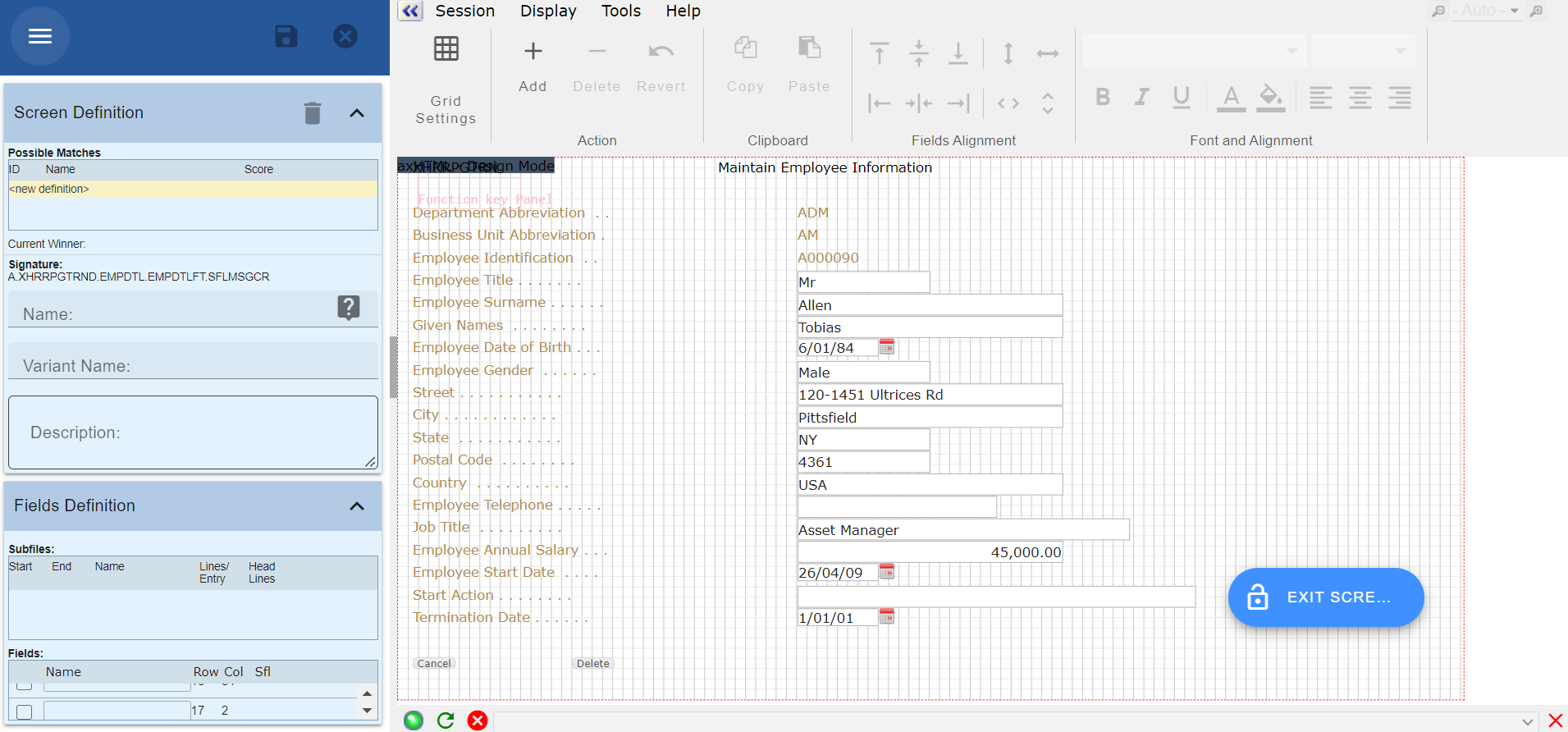Click the save icon in the blue header

click(x=286, y=36)
